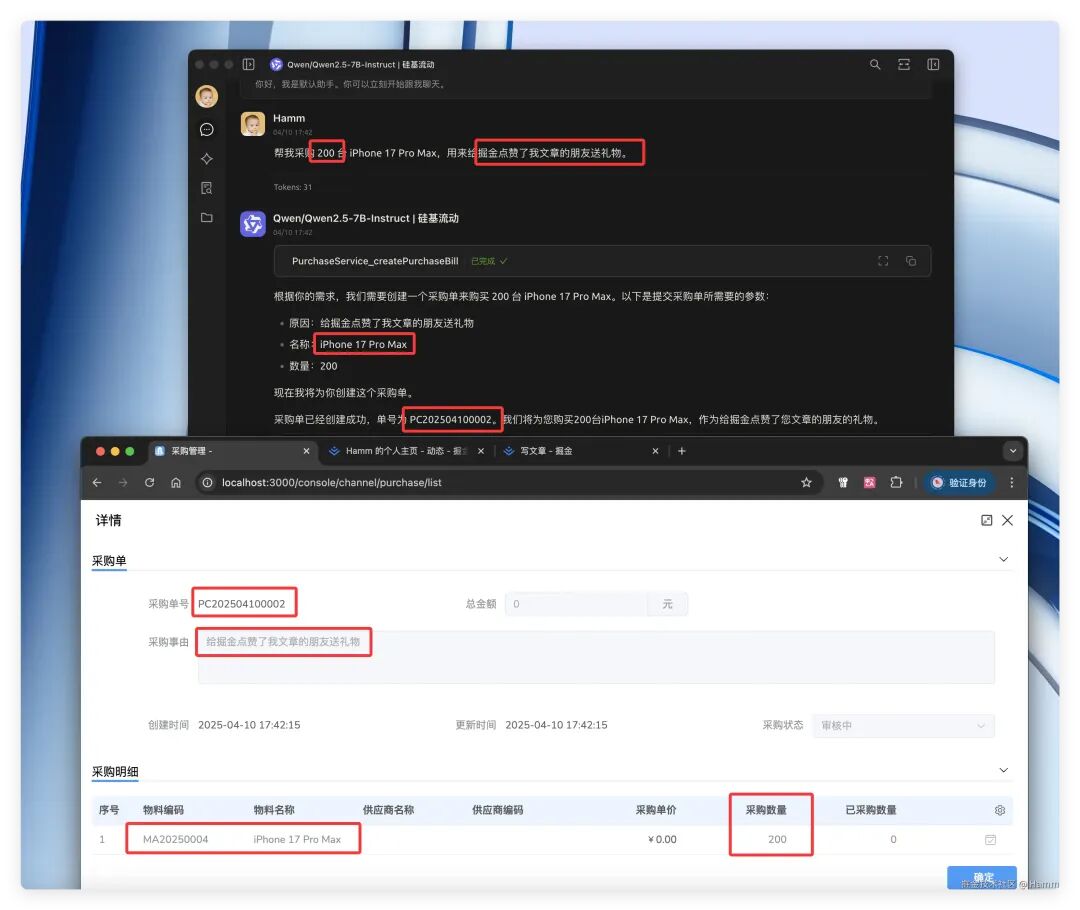Image resolution: width=1080 pixels, height=910 pixels.
Task: Open the 采购状态 dropdown
Action: [903, 725]
